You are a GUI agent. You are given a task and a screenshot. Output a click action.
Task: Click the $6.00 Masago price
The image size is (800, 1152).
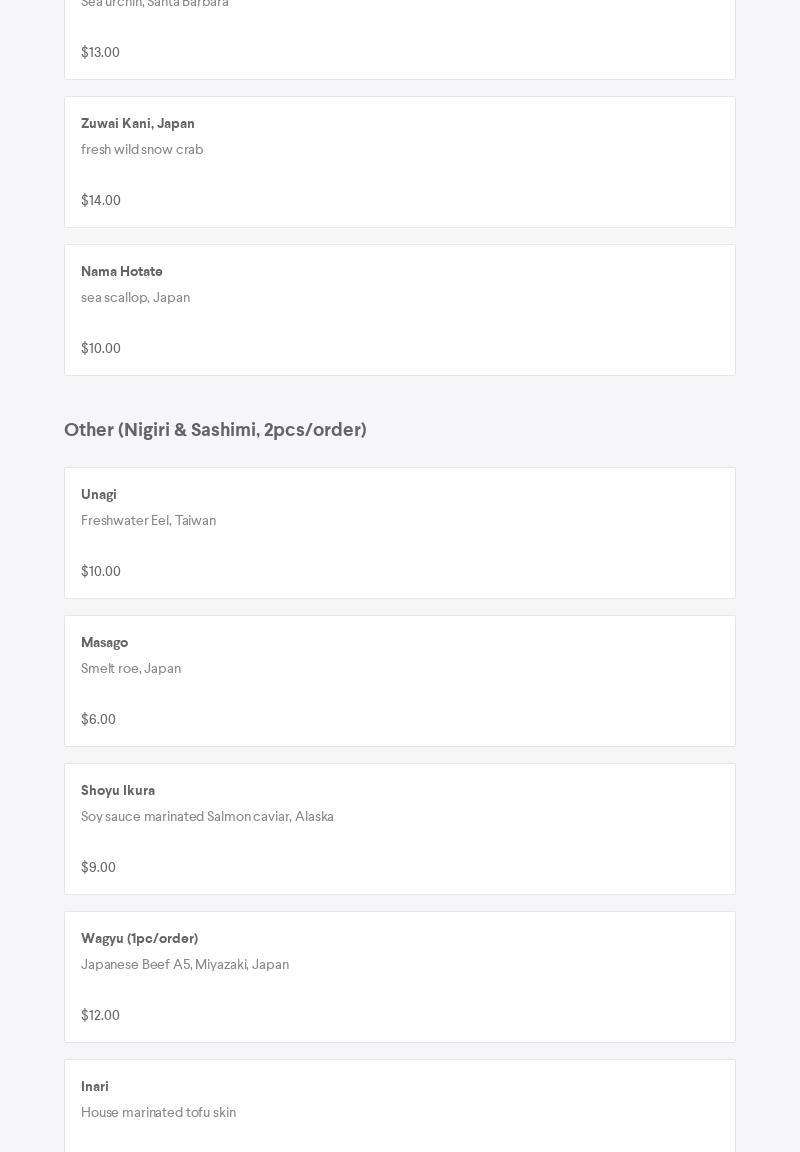[98, 720]
